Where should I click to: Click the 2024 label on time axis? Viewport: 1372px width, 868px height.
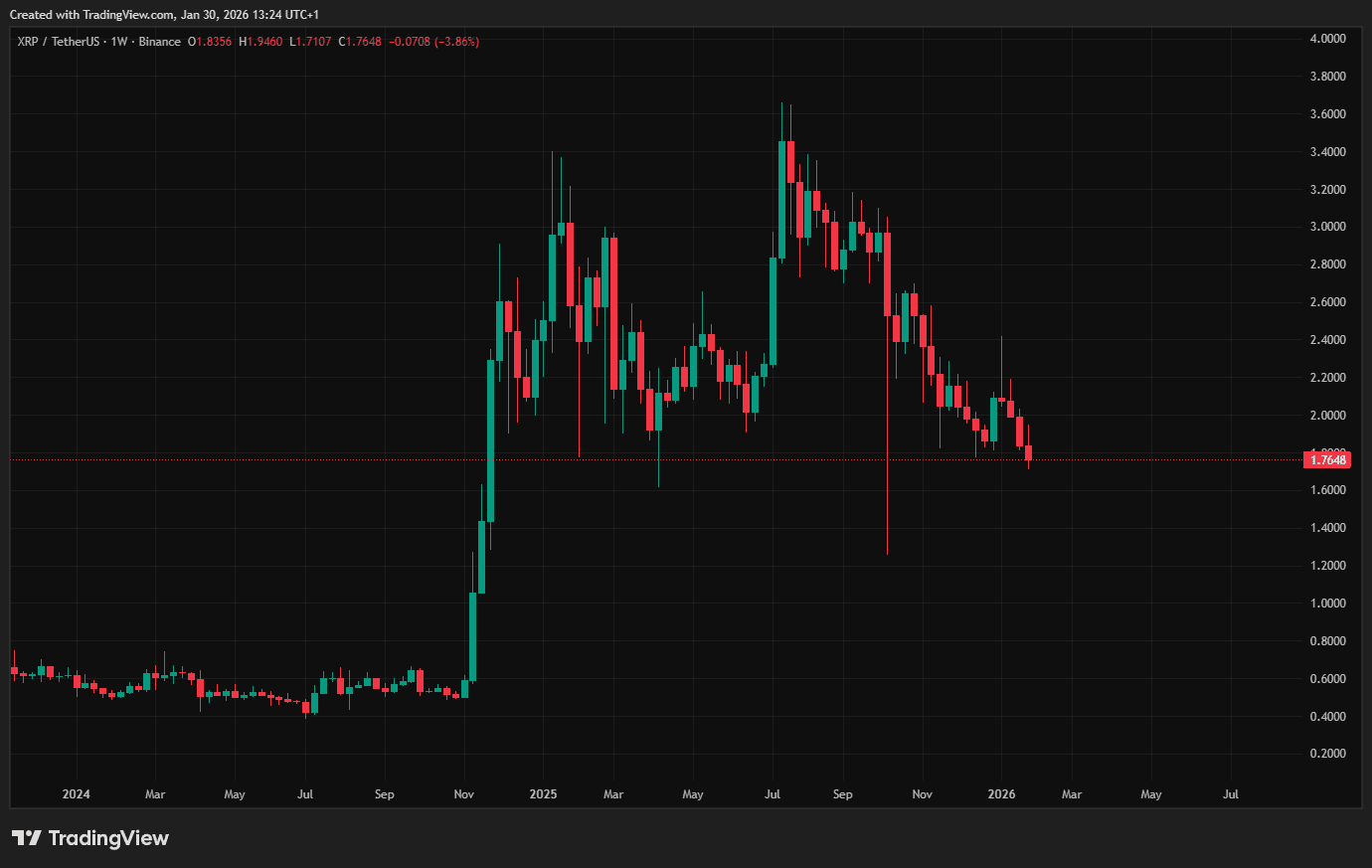click(x=76, y=794)
